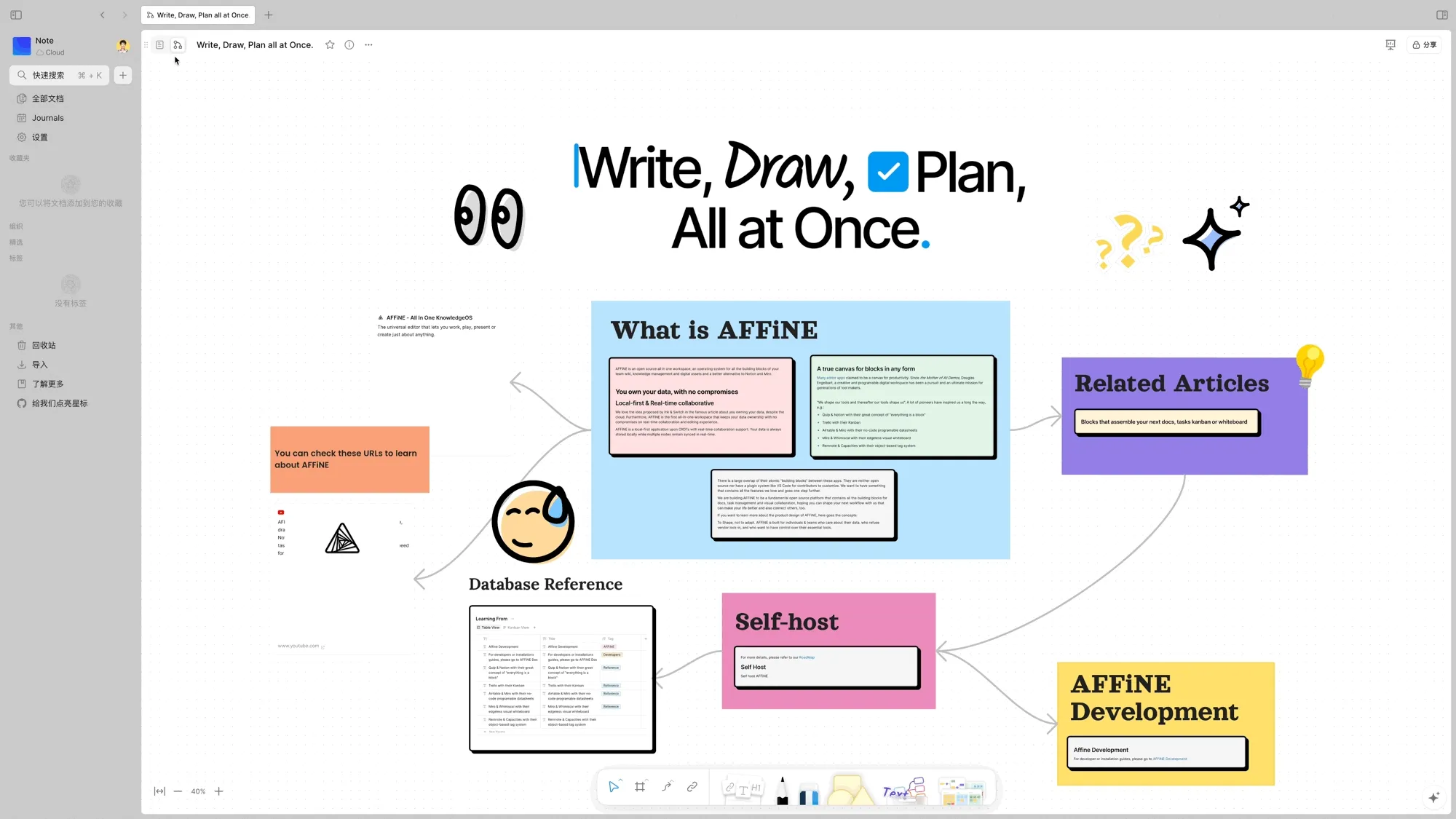
Task: Switch to page mode
Action: pos(160,45)
